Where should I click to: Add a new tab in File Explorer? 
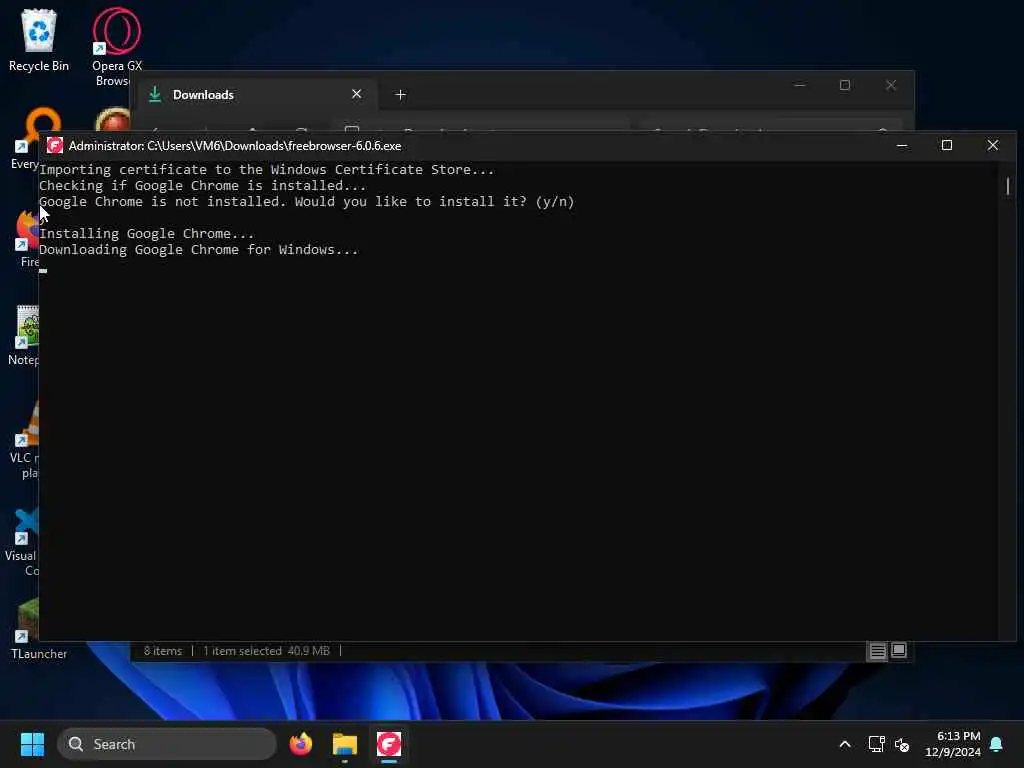point(400,95)
